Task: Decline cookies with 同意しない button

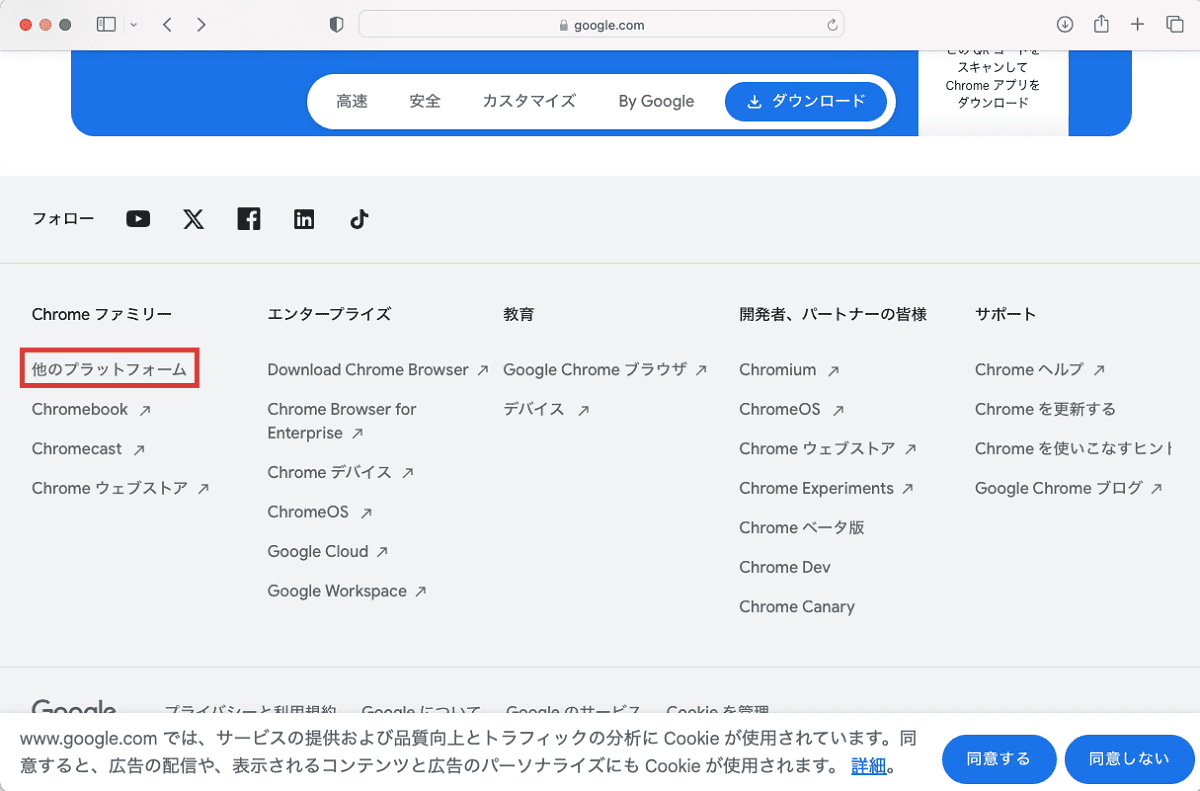Action: tap(1129, 759)
